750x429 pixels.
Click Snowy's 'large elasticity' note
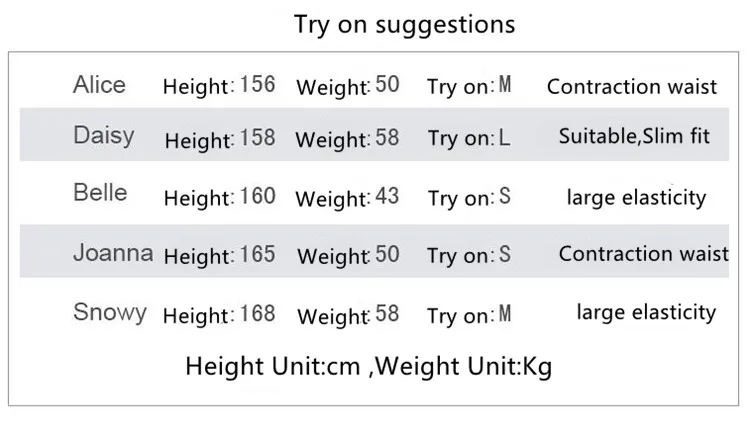click(x=646, y=313)
